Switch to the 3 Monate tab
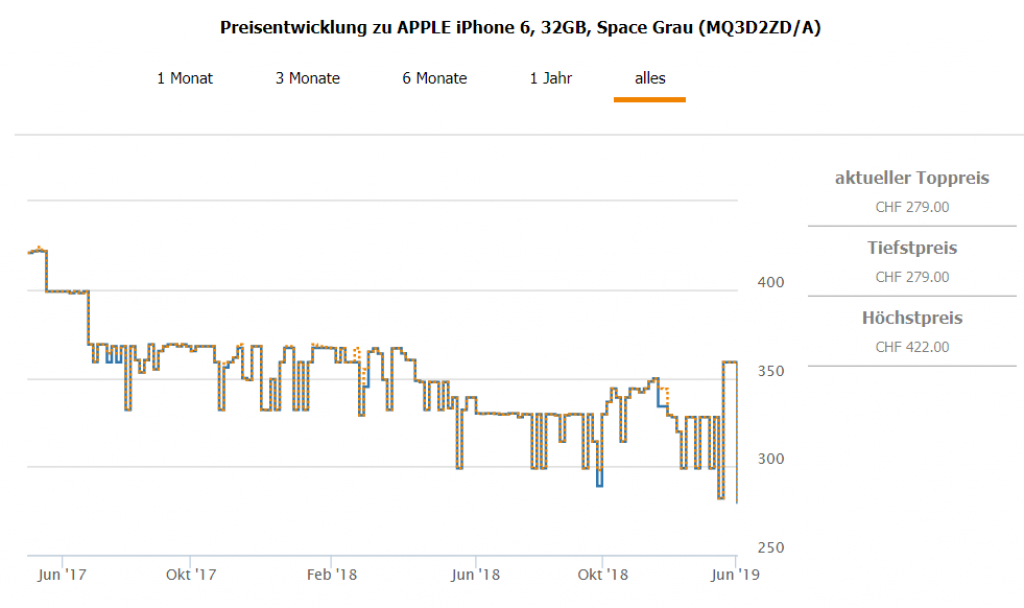This screenshot has width=1024, height=608. tap(308, 78)
